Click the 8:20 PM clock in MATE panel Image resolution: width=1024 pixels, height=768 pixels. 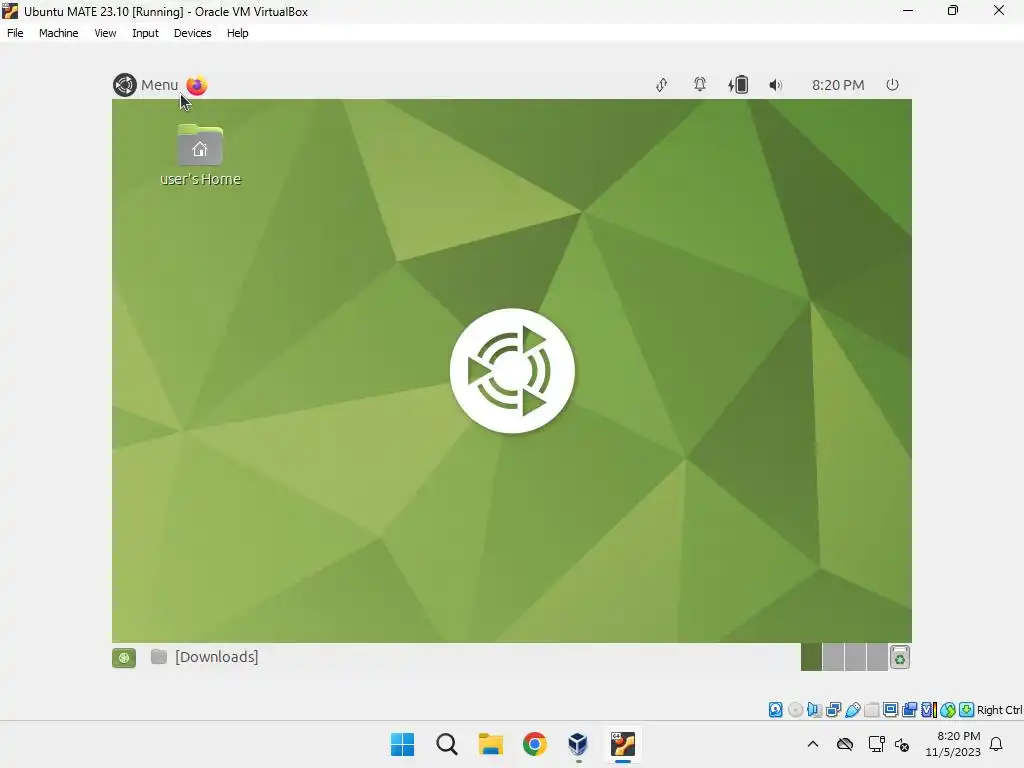[838, 85]
